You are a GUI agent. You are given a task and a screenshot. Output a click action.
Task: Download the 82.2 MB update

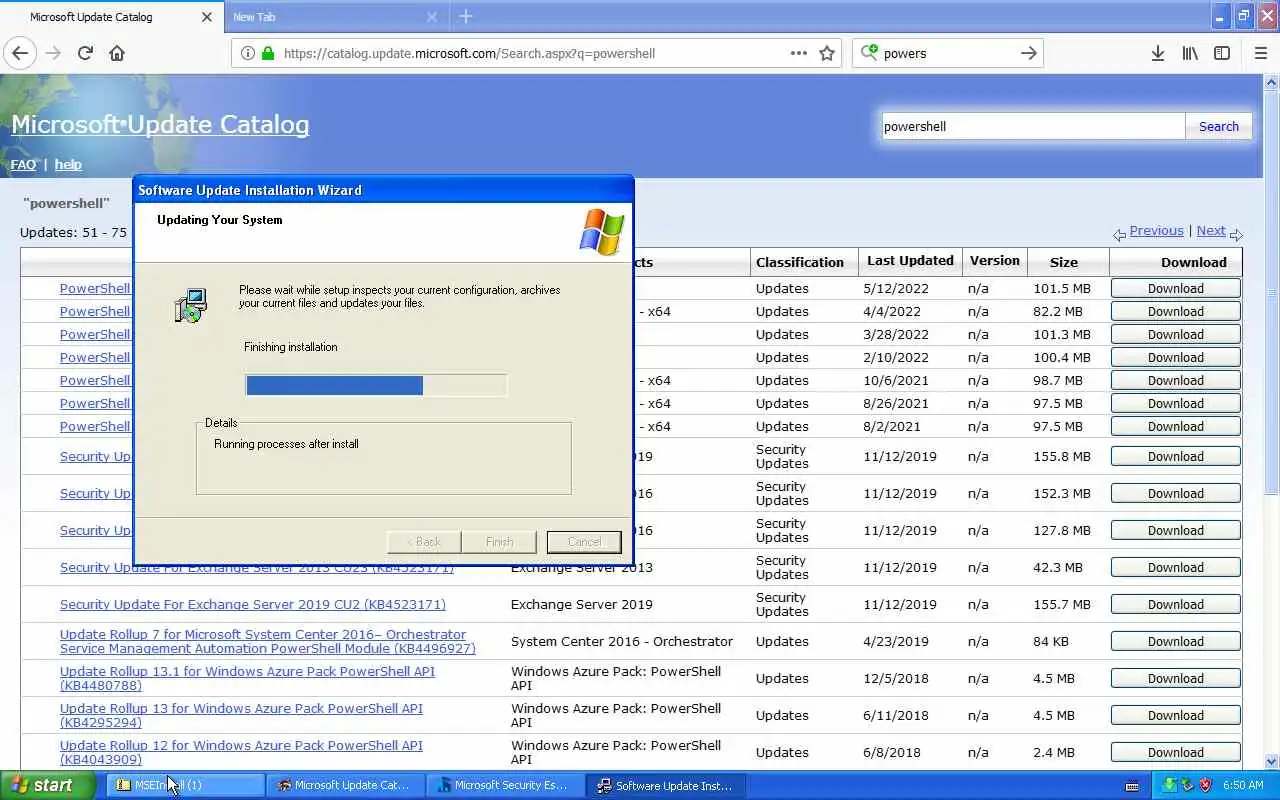pyautogui.click(x=1176, y=311)
